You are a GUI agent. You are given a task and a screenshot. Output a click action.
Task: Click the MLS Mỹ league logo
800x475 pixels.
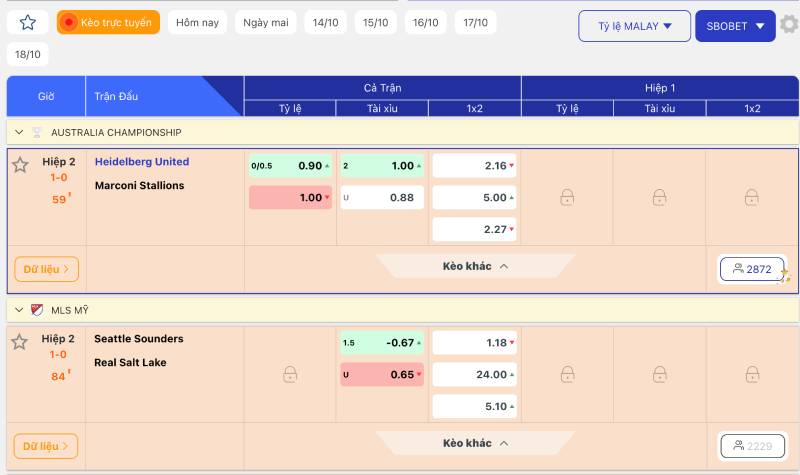37,310
